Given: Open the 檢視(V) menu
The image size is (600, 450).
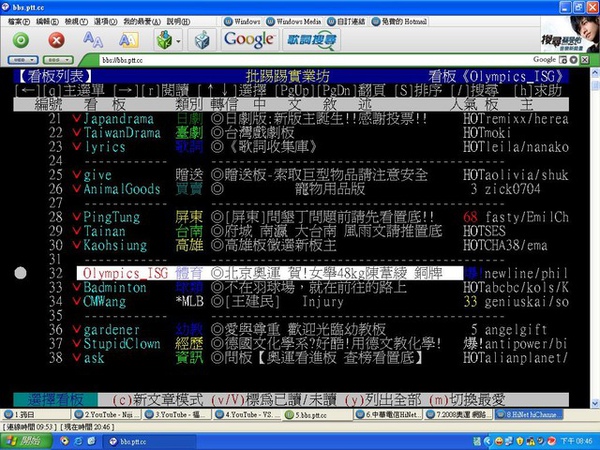Looking at the screenshot, I should (x=76, y=21).
